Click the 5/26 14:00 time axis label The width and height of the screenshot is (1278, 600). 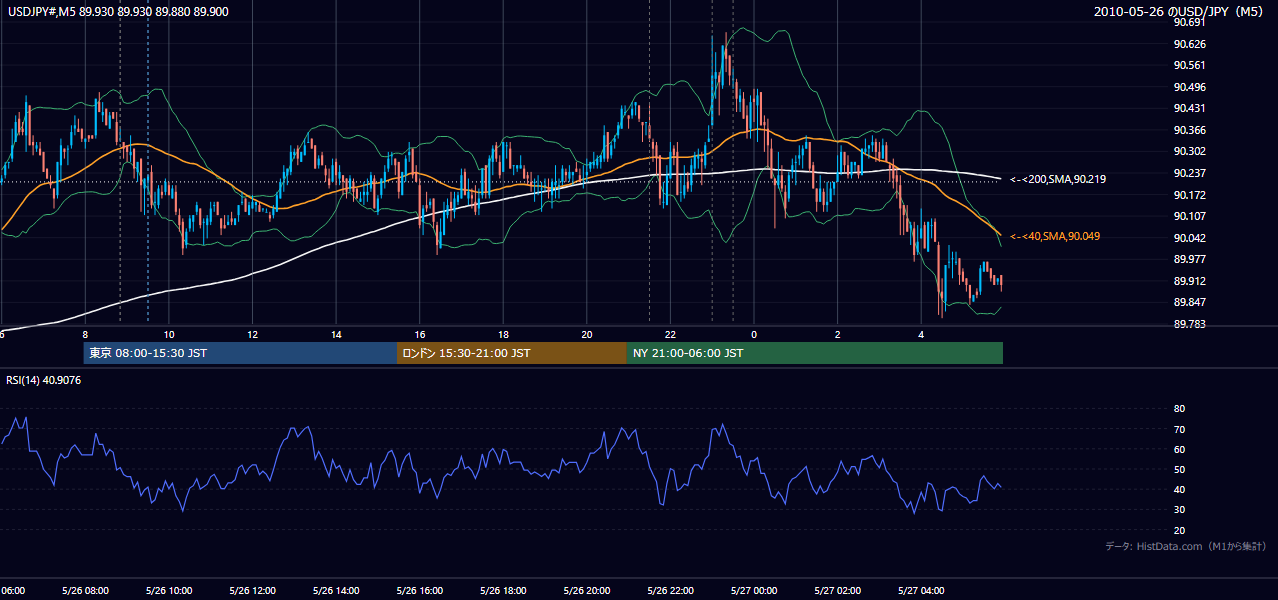[336, 591]
